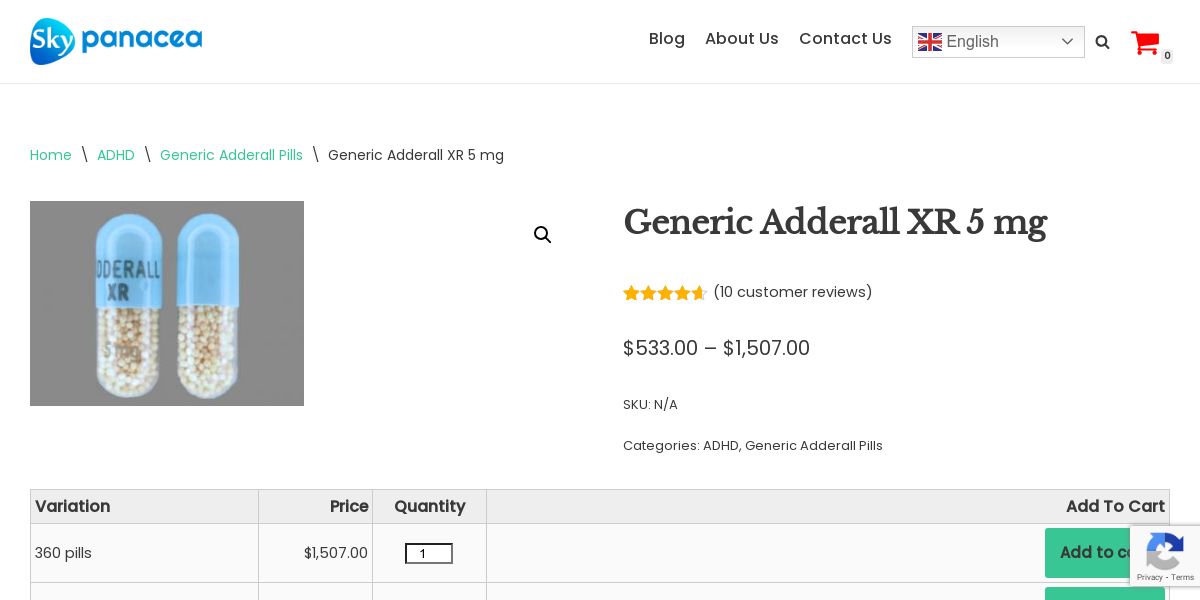Click Add to cart for 360 pills
The height and width of the screenshot is (600, 1200).
pyautogui.click(x=1090, y=553)
